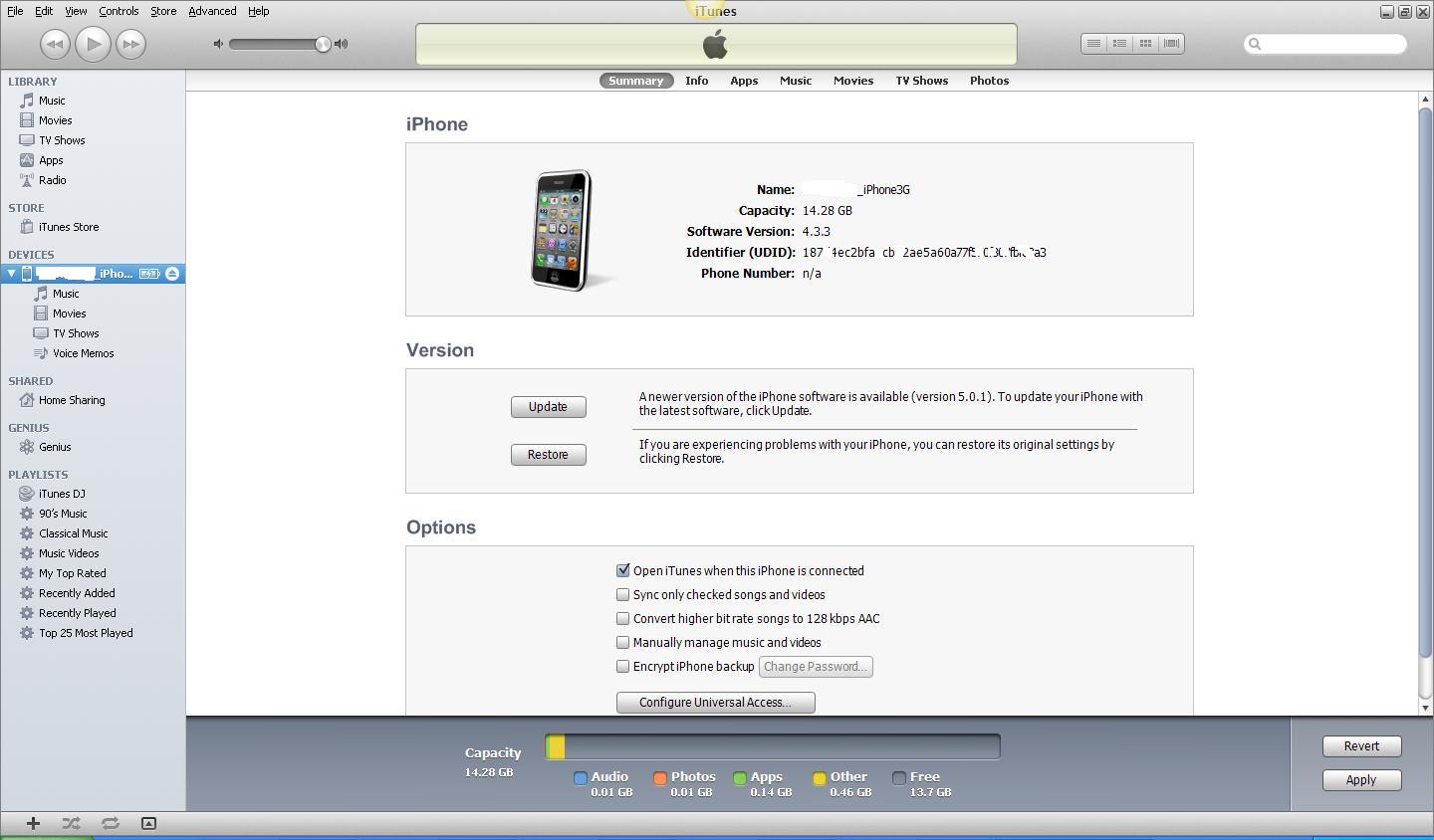Click the Update button
This screenshot has width=1434, height=840.
pyautogui.click(x=549, y=407)
